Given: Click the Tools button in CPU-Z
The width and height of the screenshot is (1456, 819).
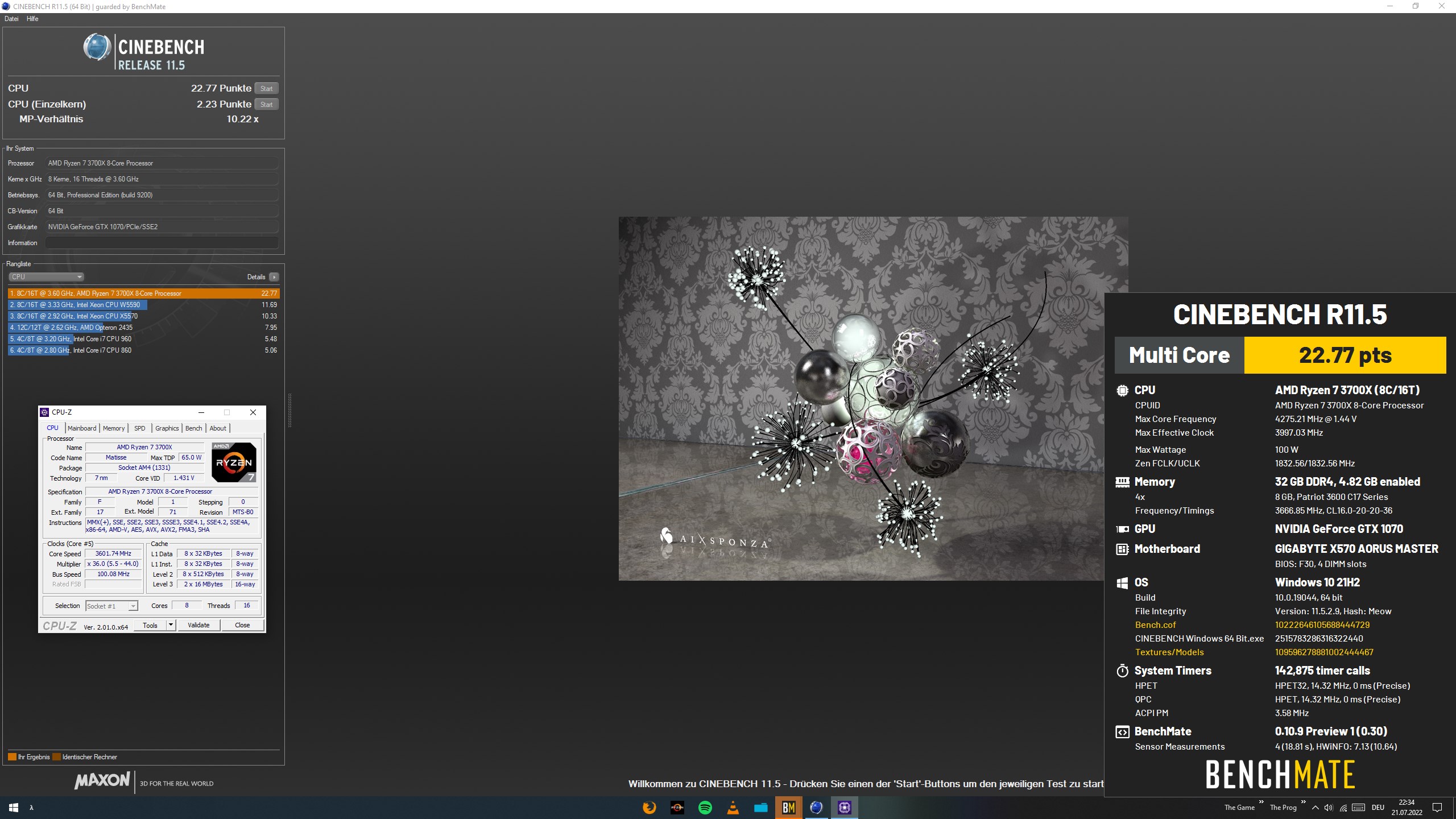Looking at the screenshot, I should click(x=150, y=625).
